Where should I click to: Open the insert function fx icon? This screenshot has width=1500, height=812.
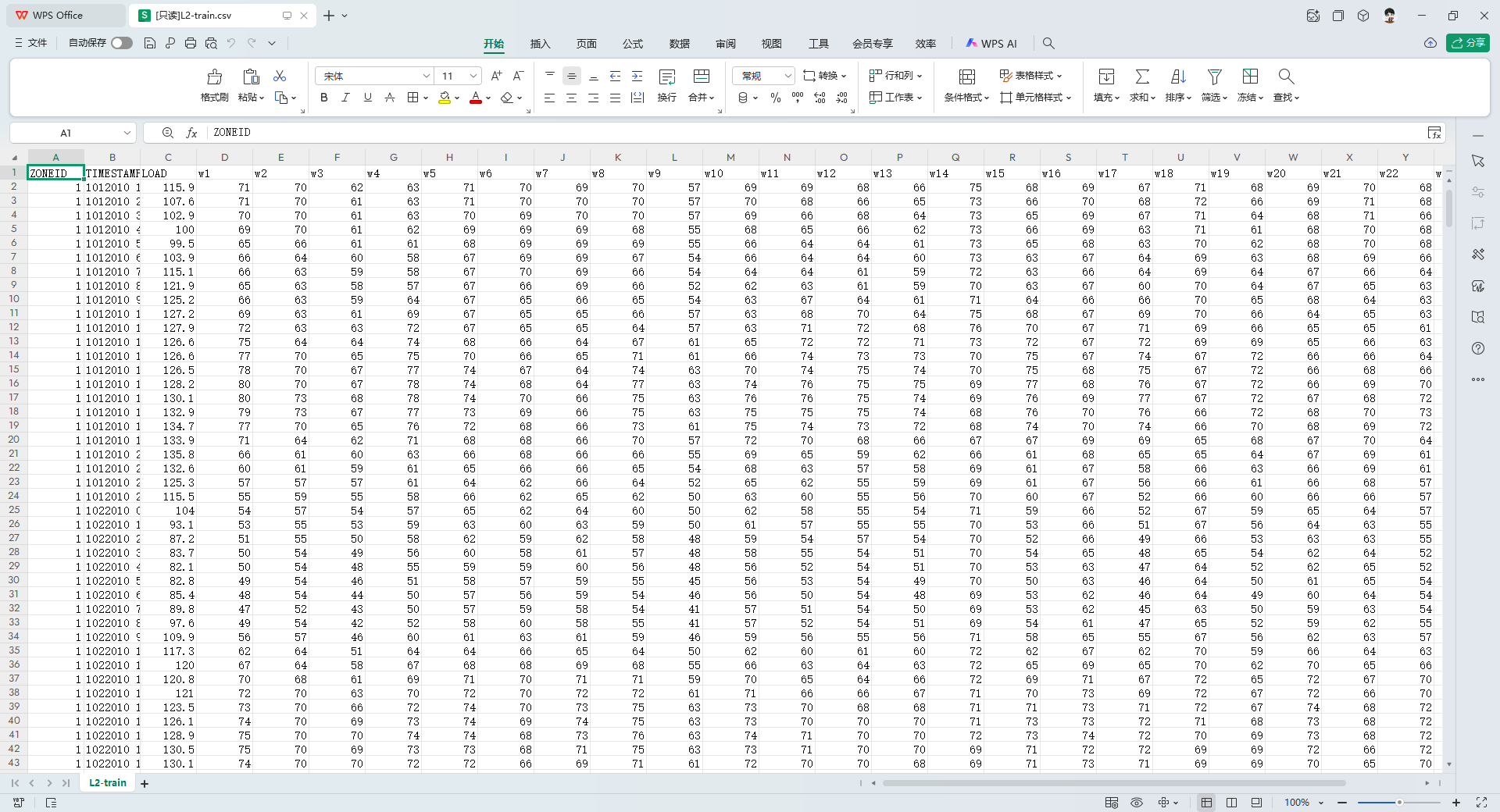tap(191, 133)
